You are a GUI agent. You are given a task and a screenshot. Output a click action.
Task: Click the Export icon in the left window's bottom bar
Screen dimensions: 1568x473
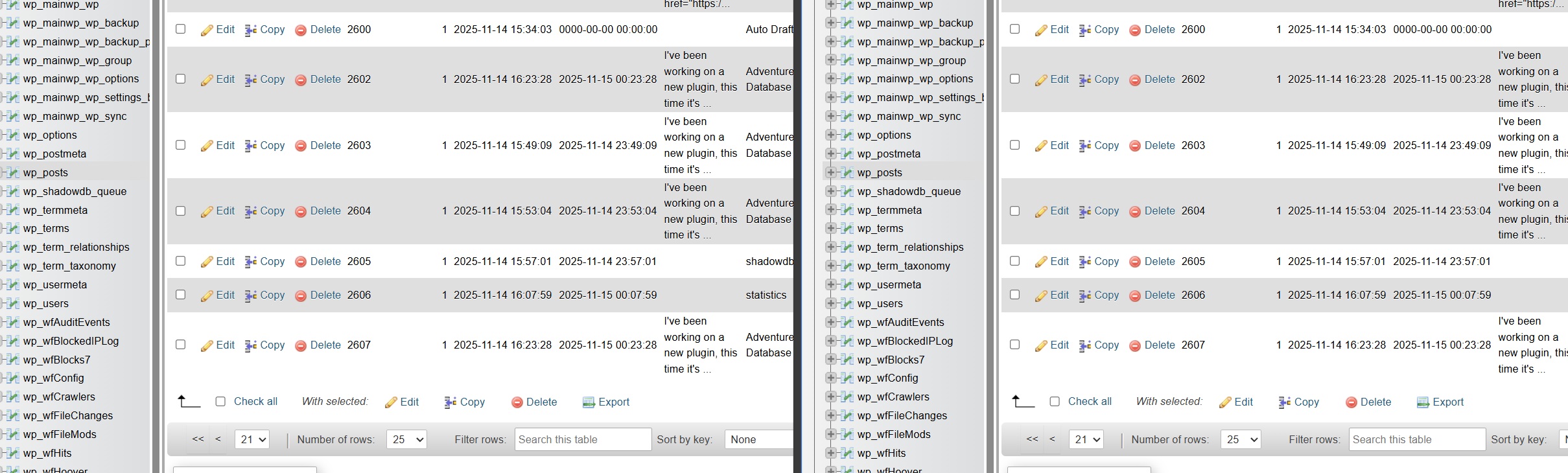(x=589, y=402)
